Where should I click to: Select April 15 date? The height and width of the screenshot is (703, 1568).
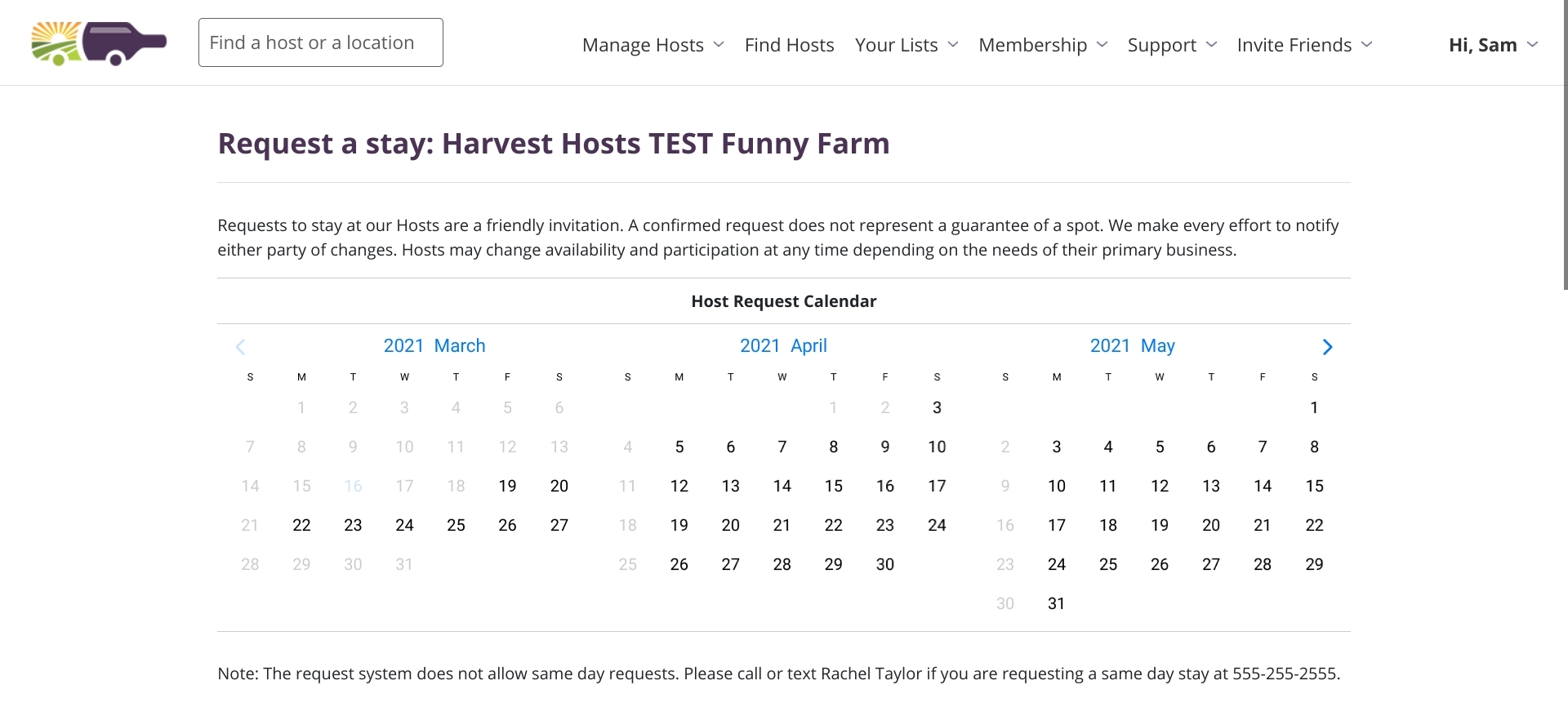[833, 486]
